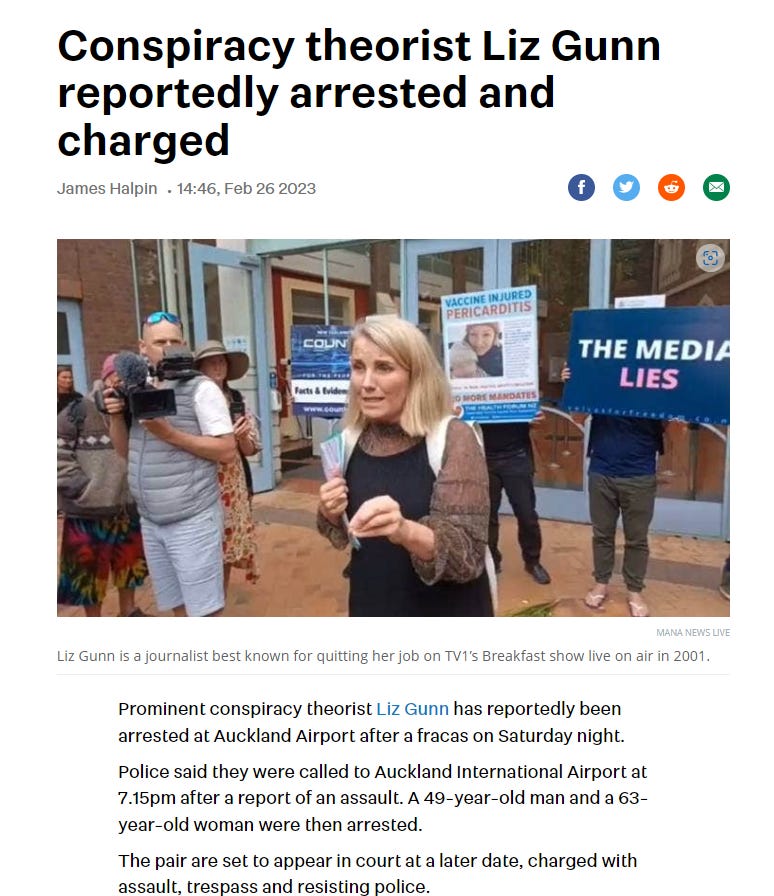The image size is (774, 896).
Task: Click the article headline
Action: click(x=359, y=93)
